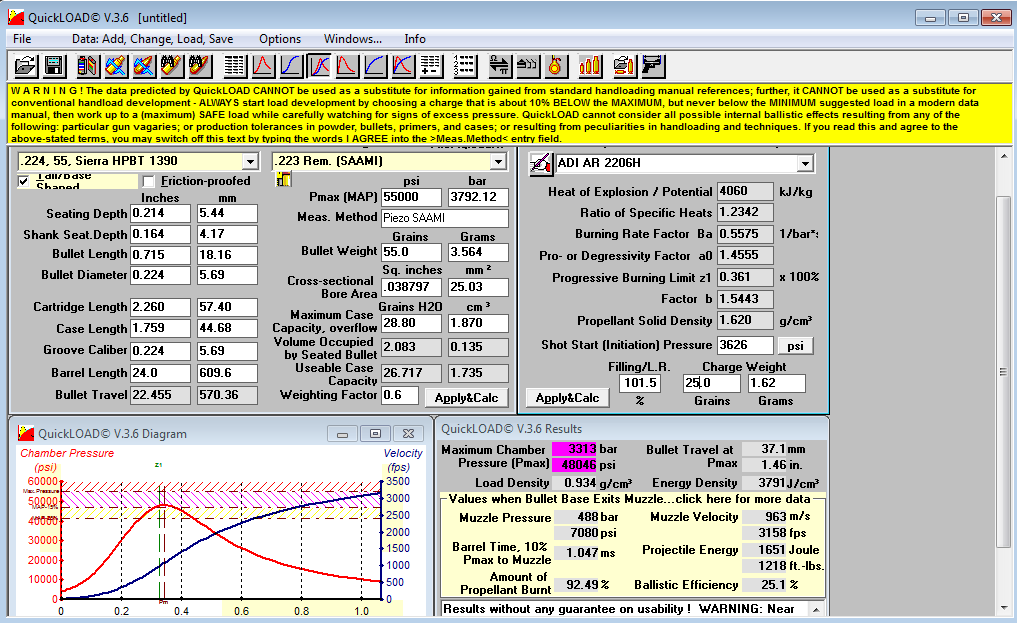Image resolution: width=1017 pixels, height=623 pixels.
Task: Show the red decaying curve diagram
Action: [347, 65]
